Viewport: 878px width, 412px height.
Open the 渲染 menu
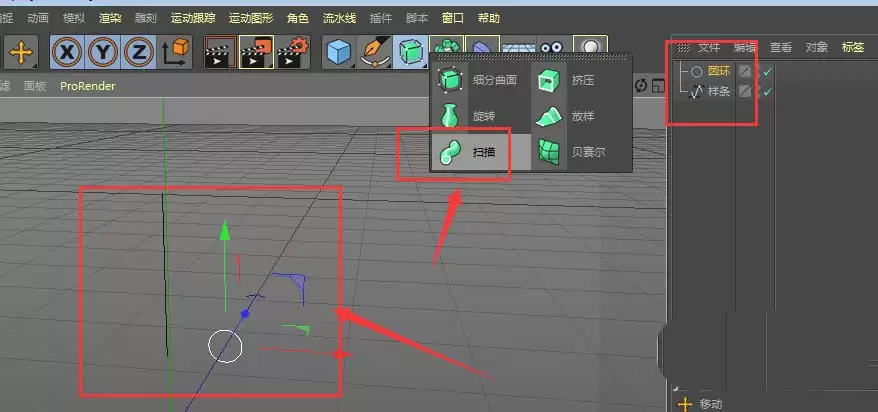tap(110, 18)
